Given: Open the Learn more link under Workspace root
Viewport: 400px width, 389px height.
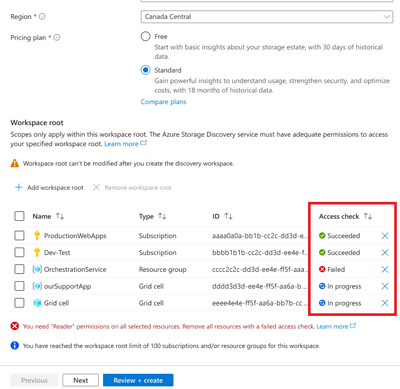Looking at the screenshot, I should tap(125, 144).
